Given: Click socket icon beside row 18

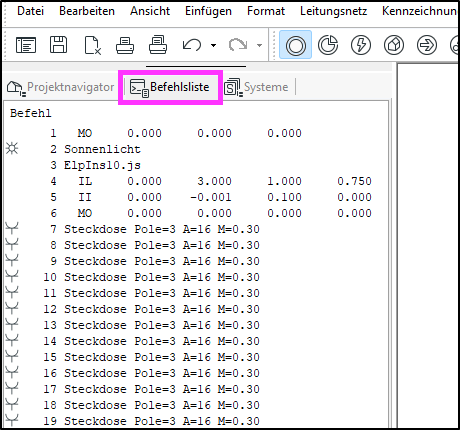Looking at the screenshot, I should pyautogui.click(x=12, y=405).
